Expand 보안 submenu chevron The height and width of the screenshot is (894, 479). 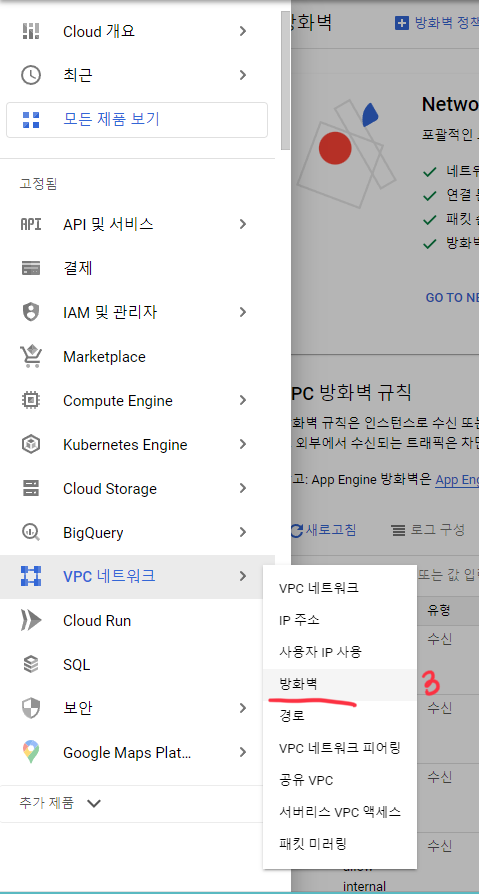tap(243, 708)
